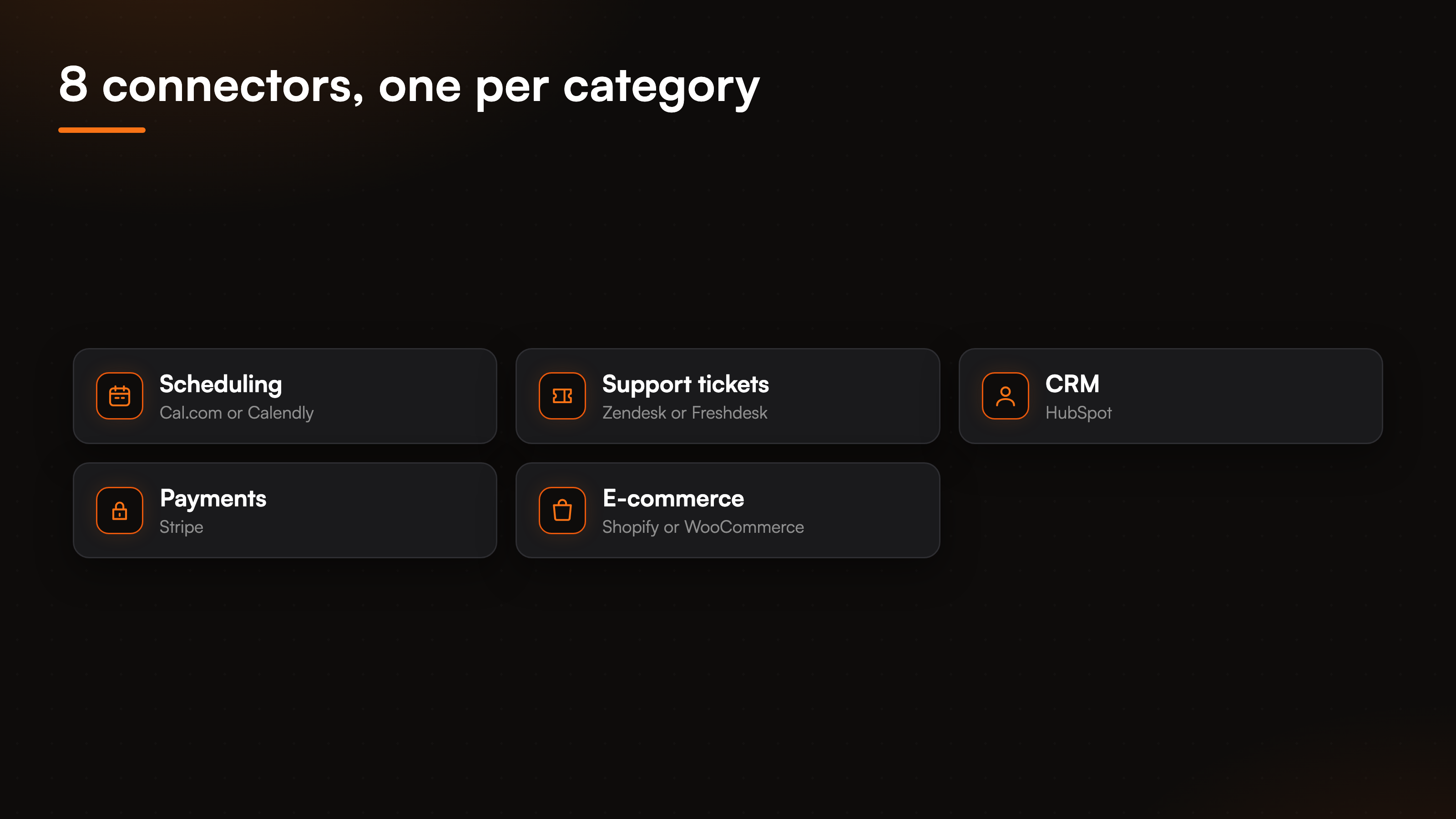The image size is (1456, 819).
Task: Select the Scheduling card title
Action: pos(220,385)
